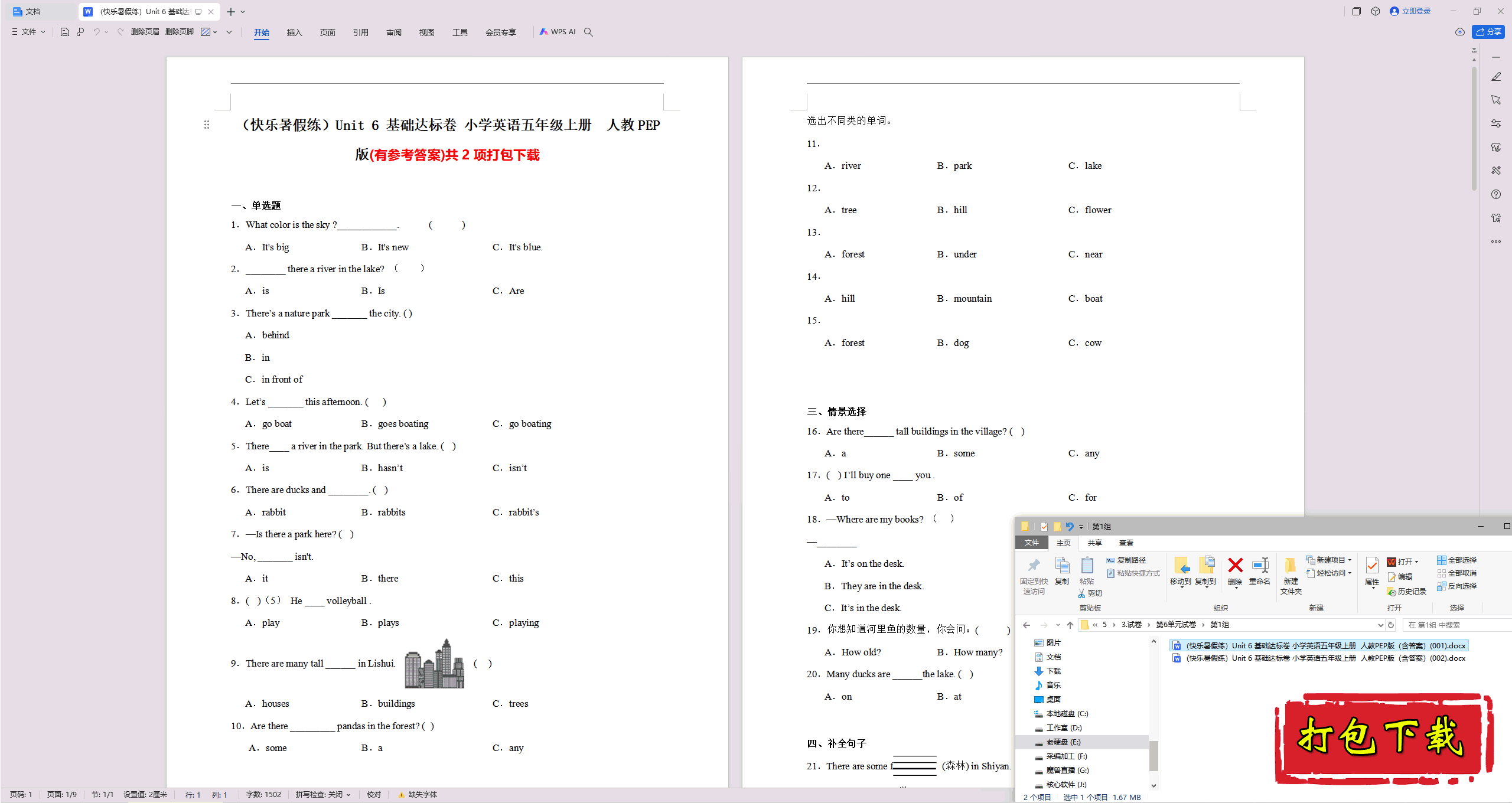Click 缺失字体 warning in status bar
This screenshot has width=1512, height=803.
(x=418, y=795)
